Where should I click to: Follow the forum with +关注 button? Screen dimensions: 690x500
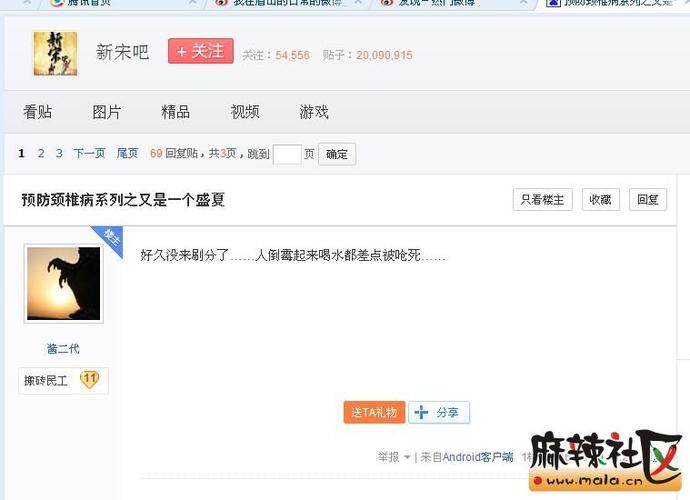[201, 51]
